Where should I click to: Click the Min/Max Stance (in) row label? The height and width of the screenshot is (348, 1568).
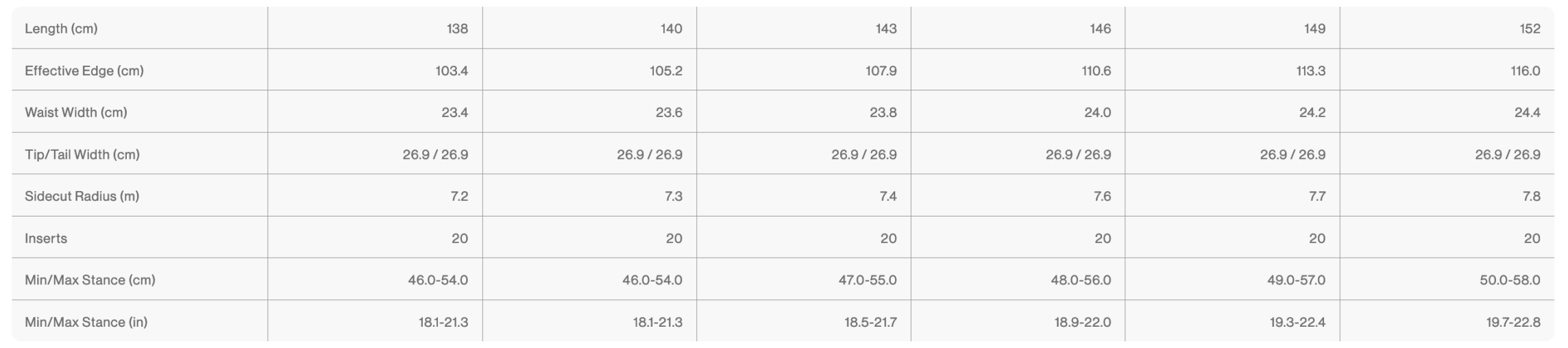tap(86, 322)
